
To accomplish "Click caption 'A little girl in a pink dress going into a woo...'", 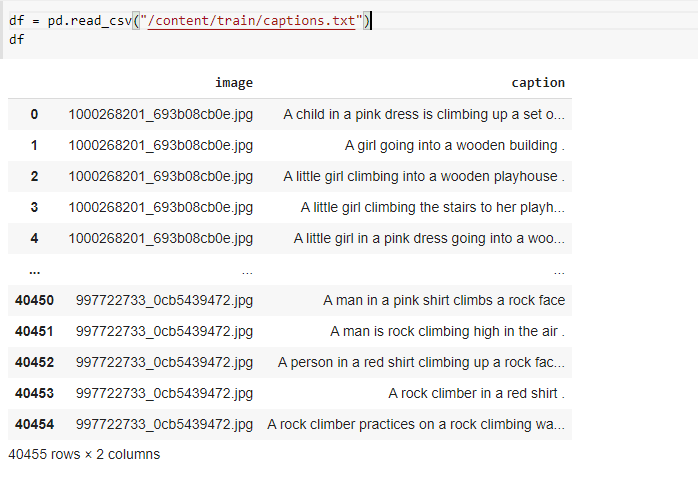I will pyautogui.click(x=429, y=239).
